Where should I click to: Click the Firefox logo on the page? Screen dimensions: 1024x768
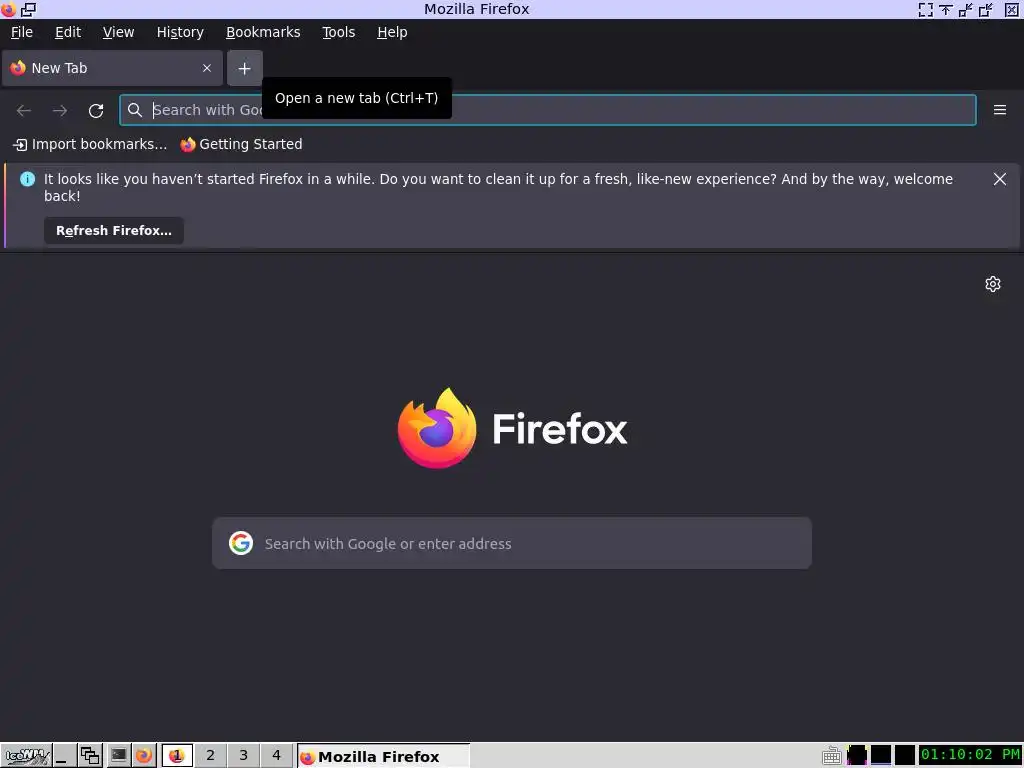[x=512, y=428]
